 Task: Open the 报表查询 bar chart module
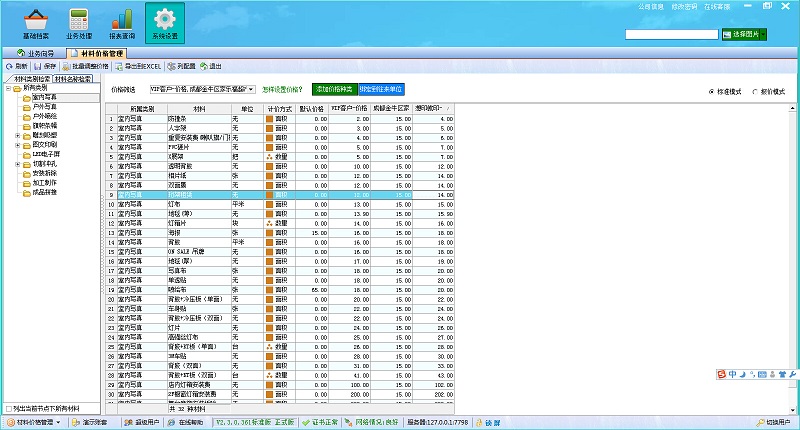[122, 22]
